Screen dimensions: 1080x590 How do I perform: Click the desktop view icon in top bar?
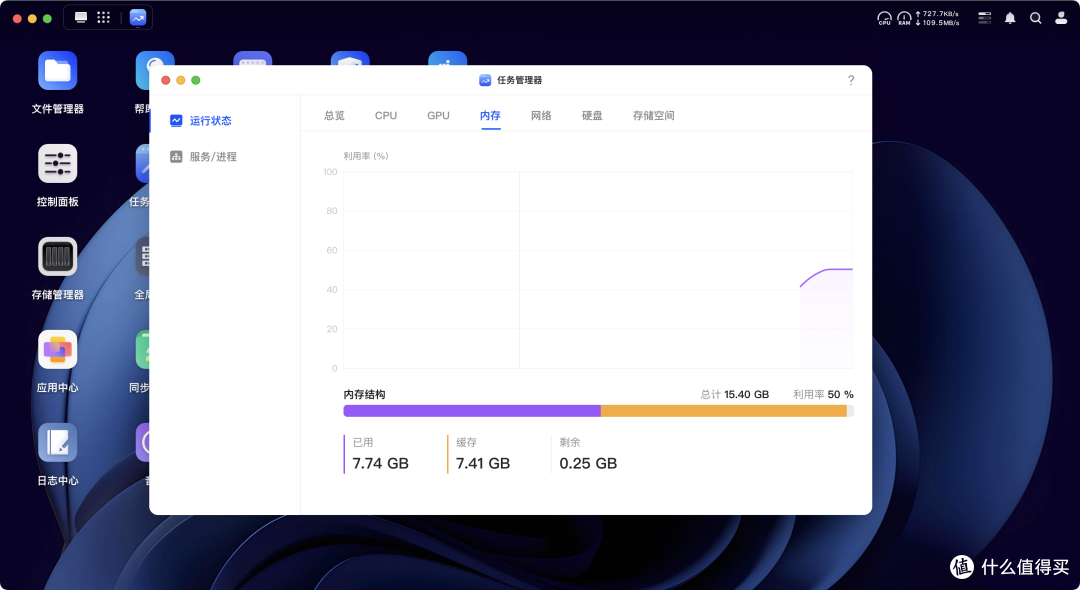point(81,17)
